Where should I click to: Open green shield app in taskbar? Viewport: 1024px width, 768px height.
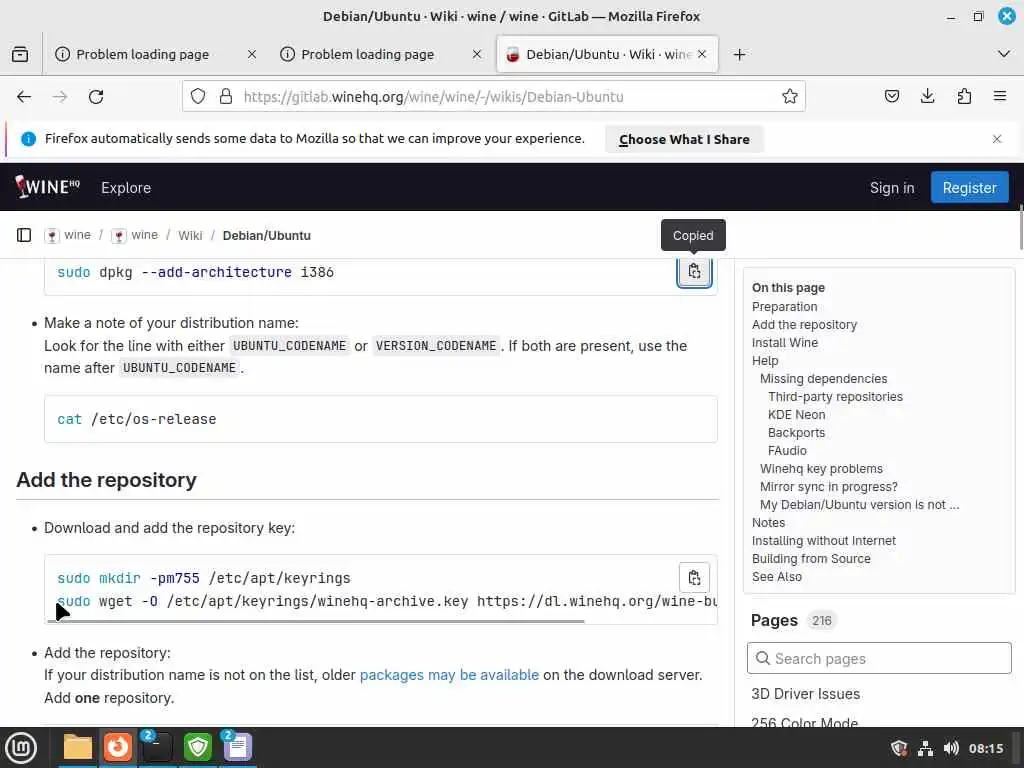click(197, 747)
